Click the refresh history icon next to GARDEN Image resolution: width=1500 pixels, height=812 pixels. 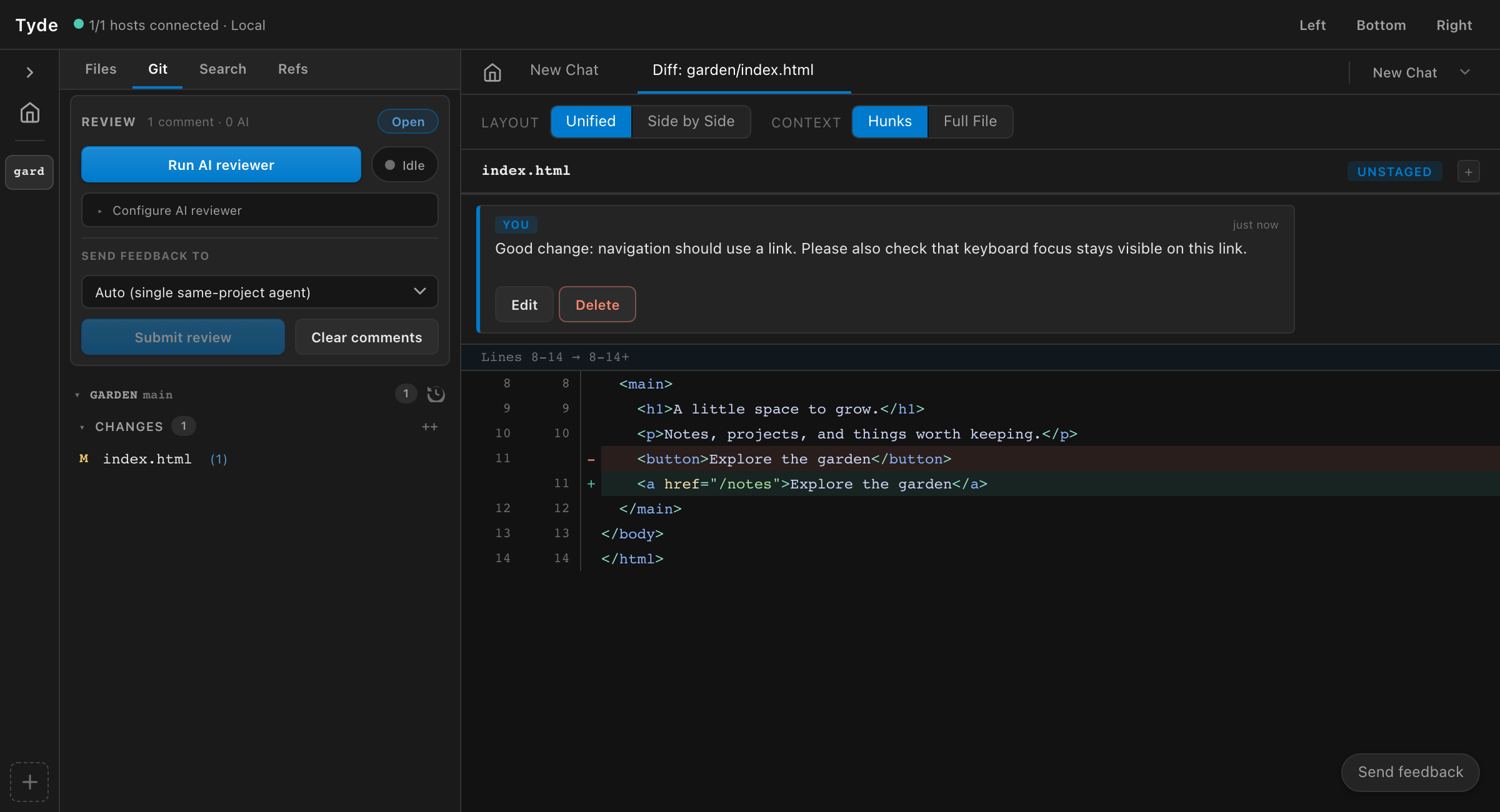coord(436,394)
